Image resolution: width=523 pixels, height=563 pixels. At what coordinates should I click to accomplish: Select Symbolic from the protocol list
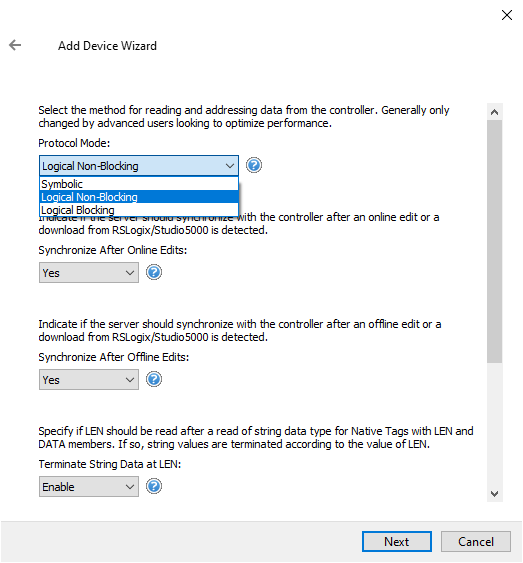pos(139,184)
